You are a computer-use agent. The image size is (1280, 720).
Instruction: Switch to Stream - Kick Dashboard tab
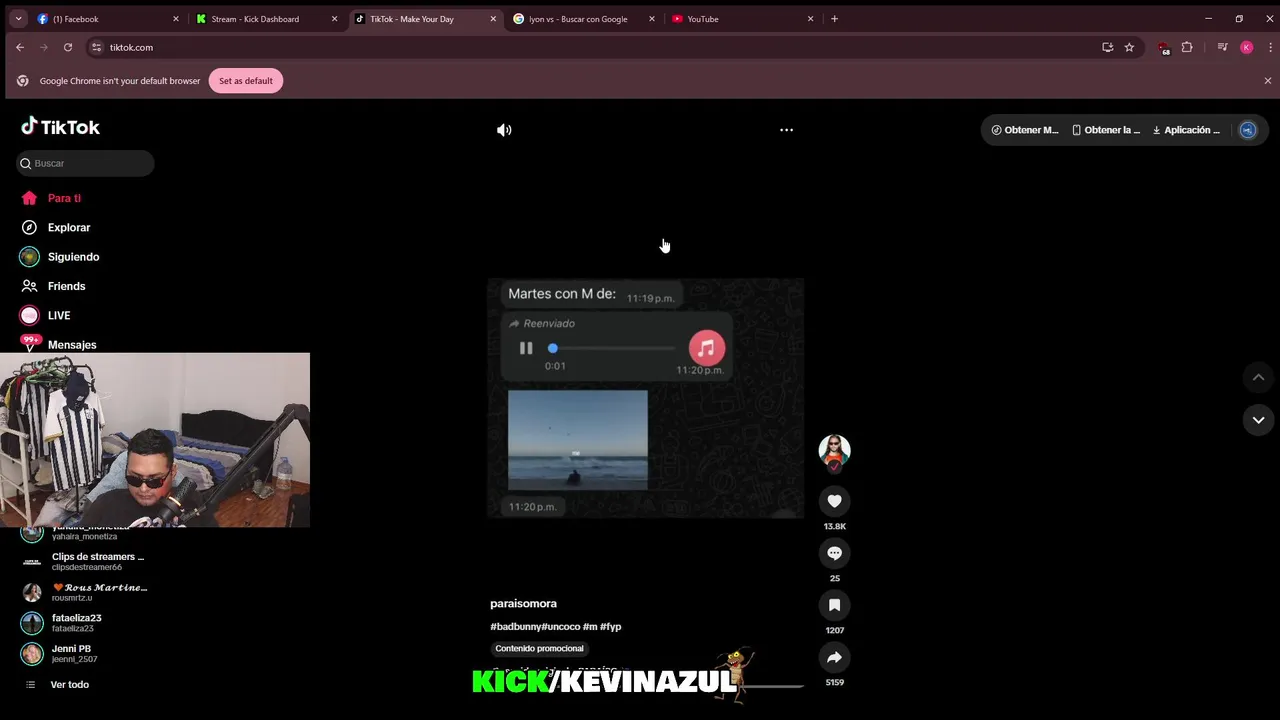pyautogui.click(x=267, y=19)
